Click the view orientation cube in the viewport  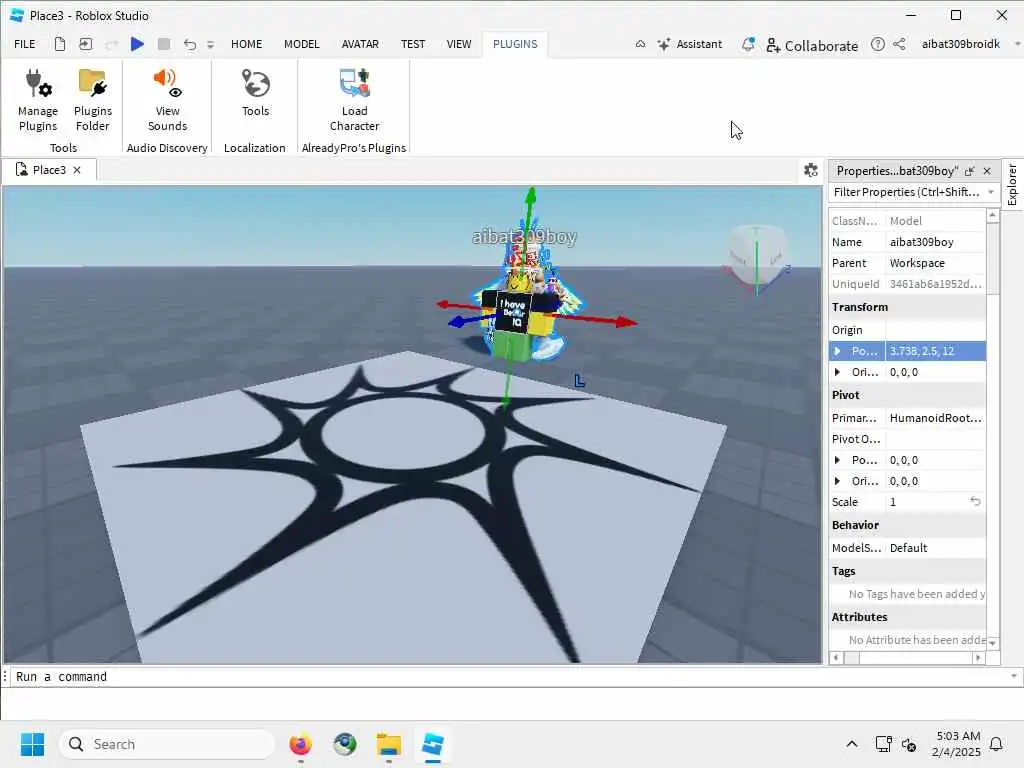[x=758, y=257]
